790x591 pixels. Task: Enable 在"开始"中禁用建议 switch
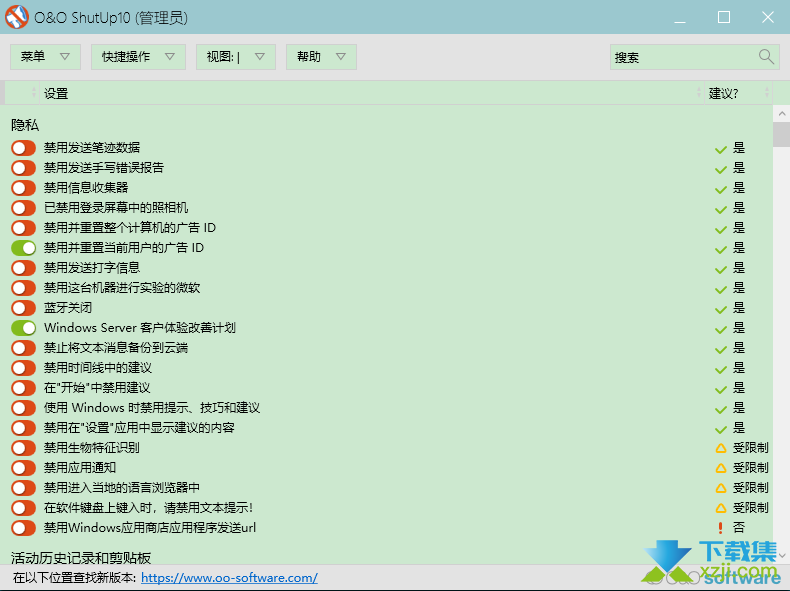[24, 388]
